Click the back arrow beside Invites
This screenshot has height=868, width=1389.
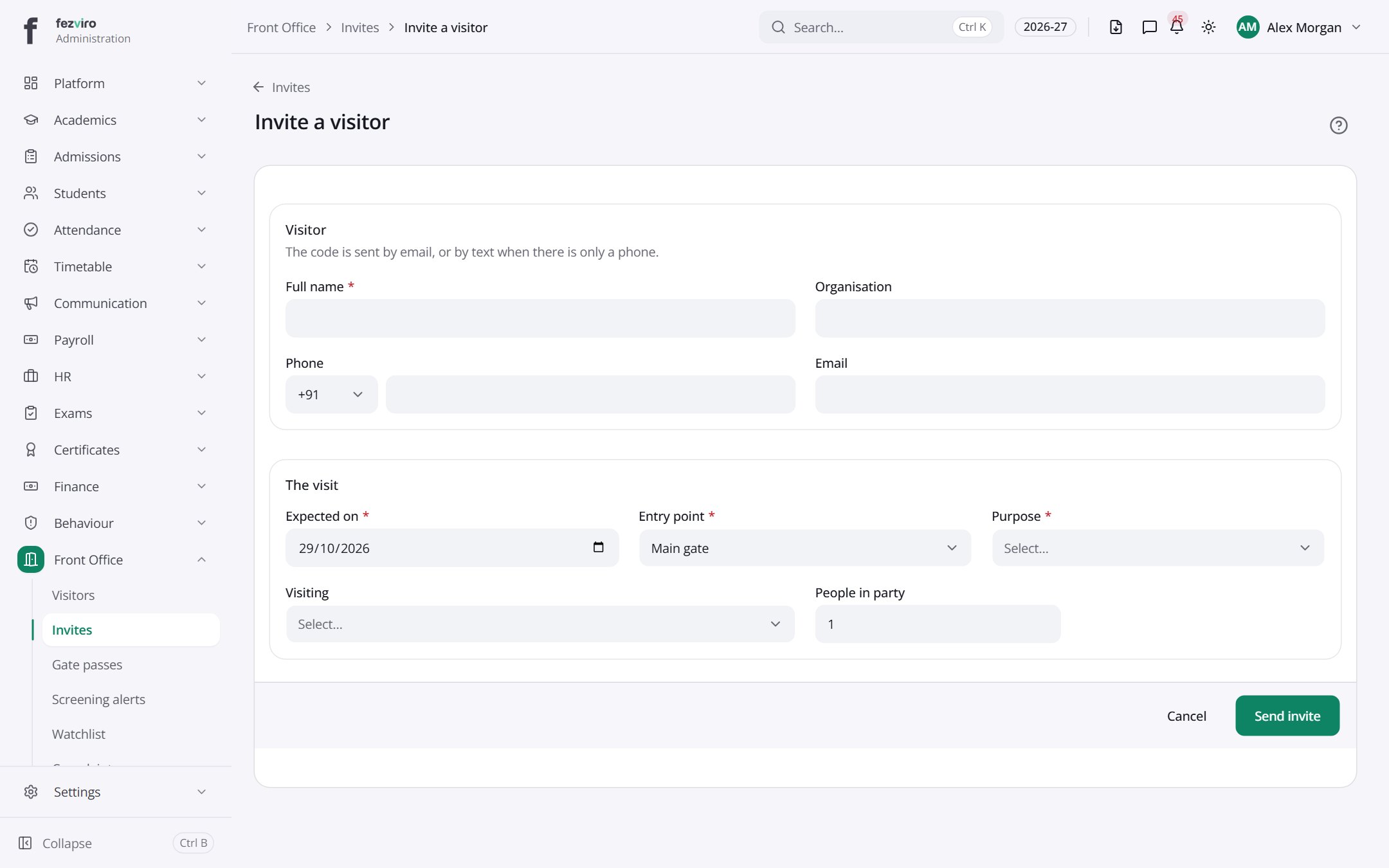[259, 87]
